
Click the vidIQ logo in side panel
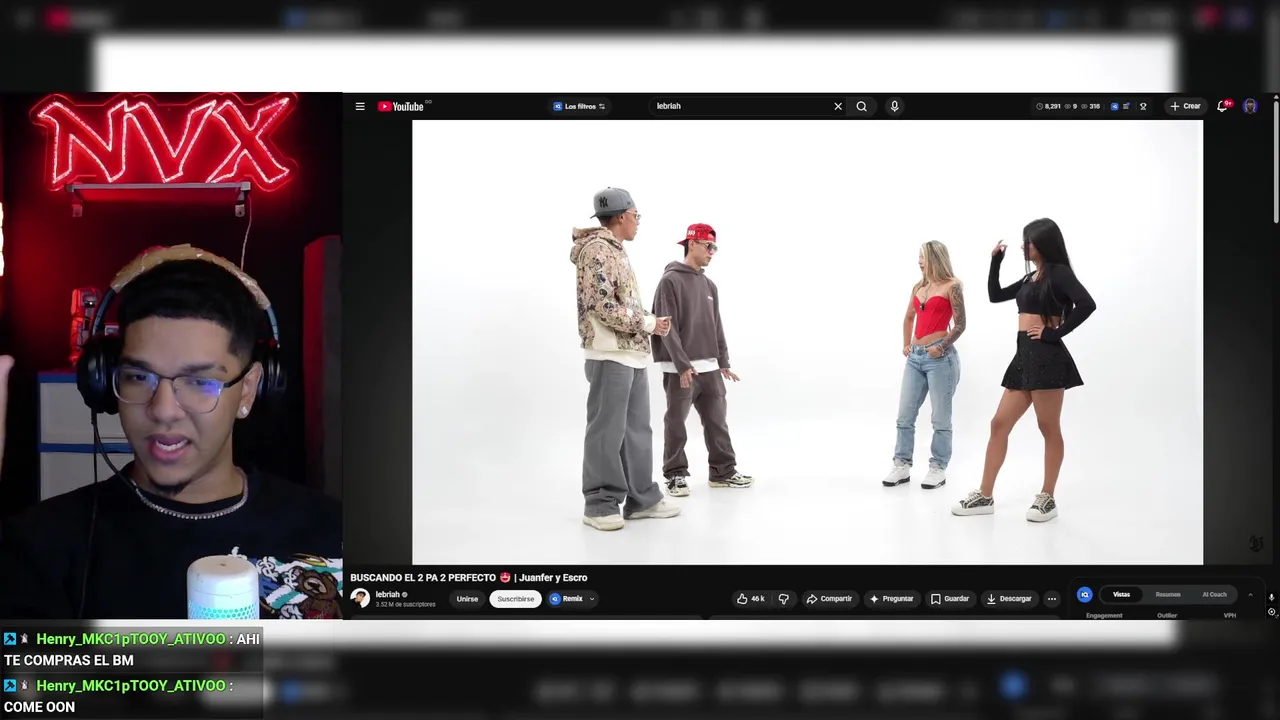tap(1085, 595)
